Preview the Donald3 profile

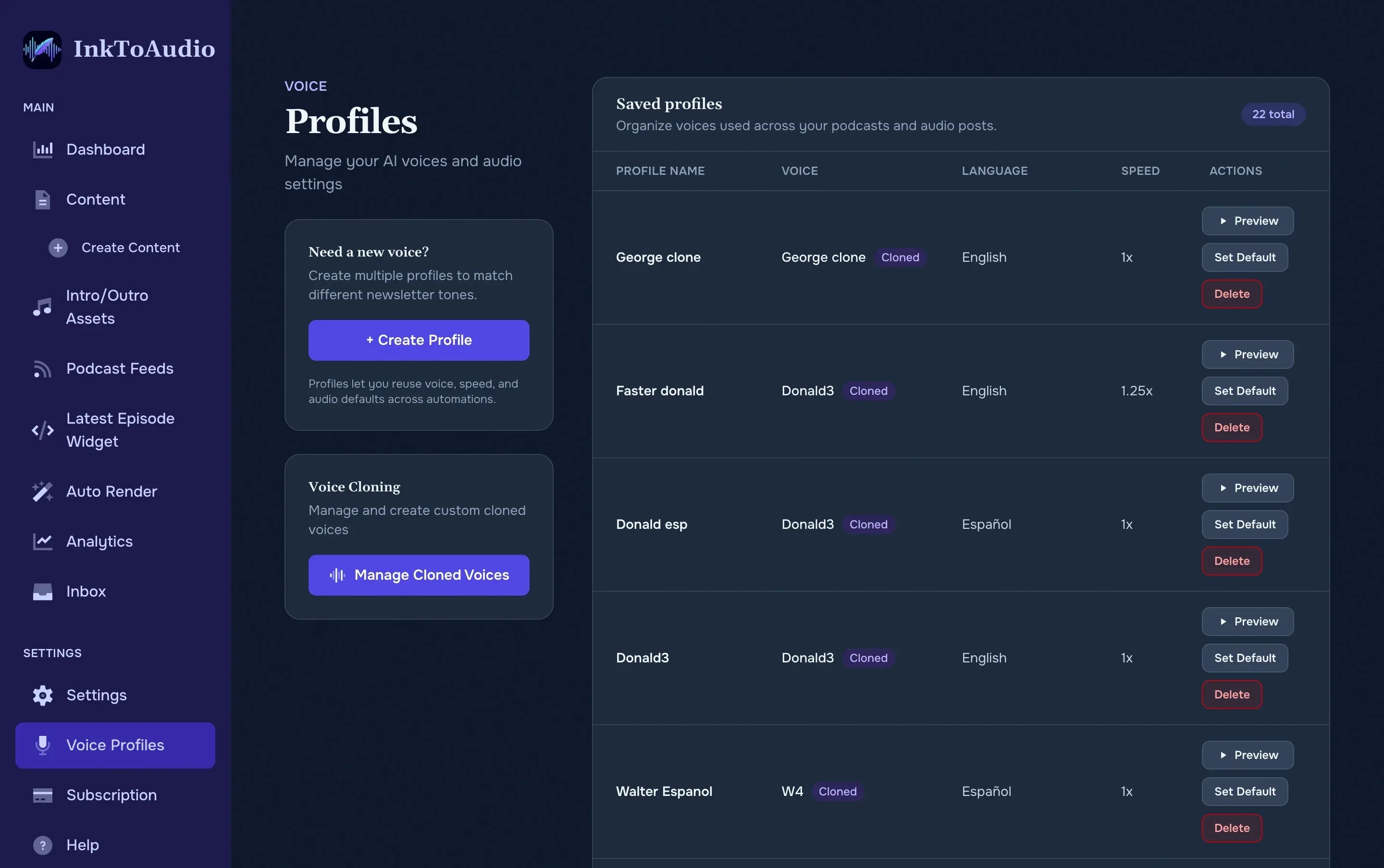tap(1248, 622)
